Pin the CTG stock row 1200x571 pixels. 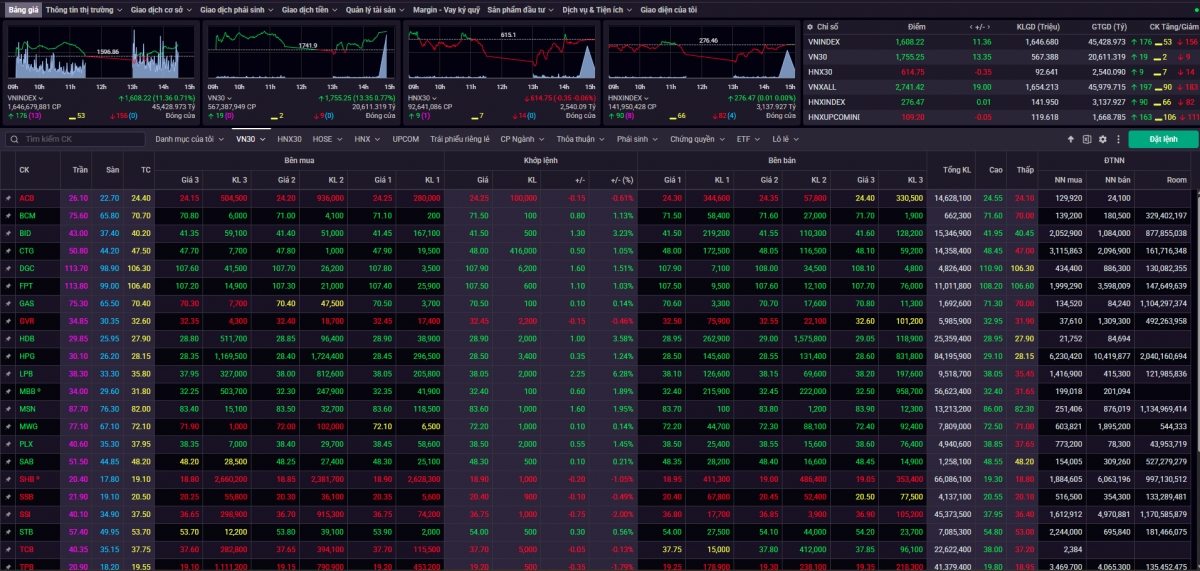(x=8, y=250)
